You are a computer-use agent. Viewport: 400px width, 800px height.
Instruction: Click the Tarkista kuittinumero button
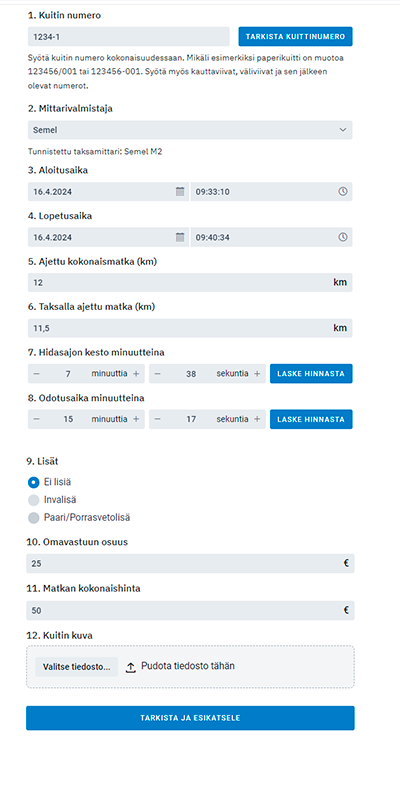pyautogui.click(x=295, y=37)
